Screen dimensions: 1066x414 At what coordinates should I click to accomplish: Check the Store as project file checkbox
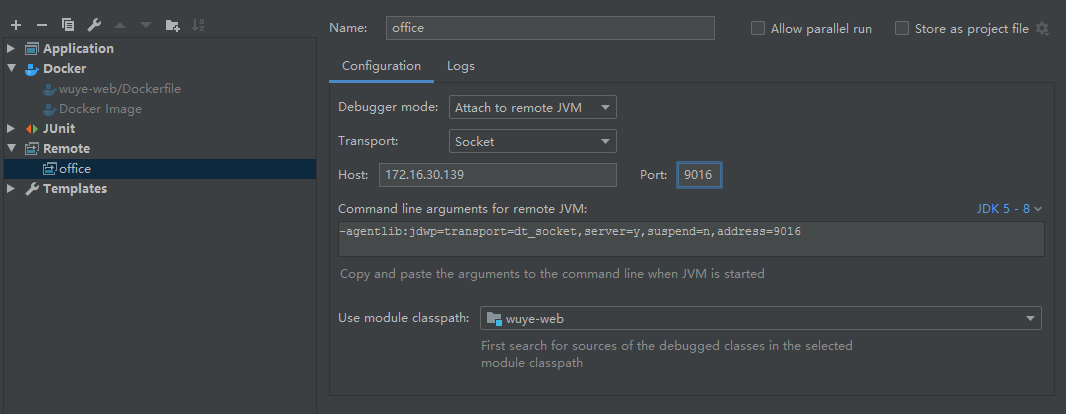pos(902,29)
